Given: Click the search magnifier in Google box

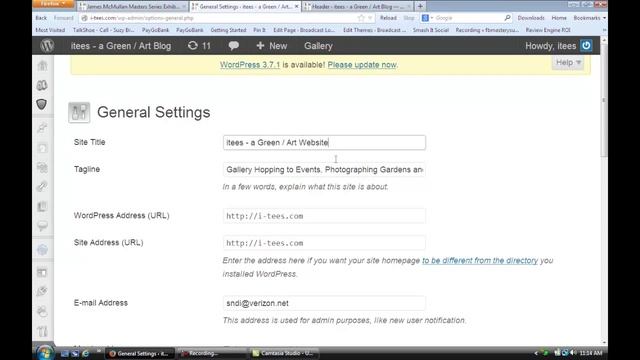Looking at the screenshot, I should click(507, 18).
